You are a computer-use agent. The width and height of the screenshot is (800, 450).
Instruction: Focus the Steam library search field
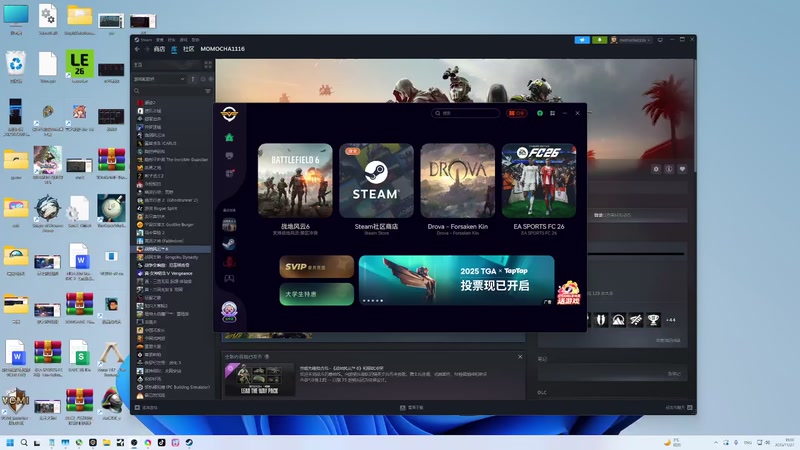point(170,91)
